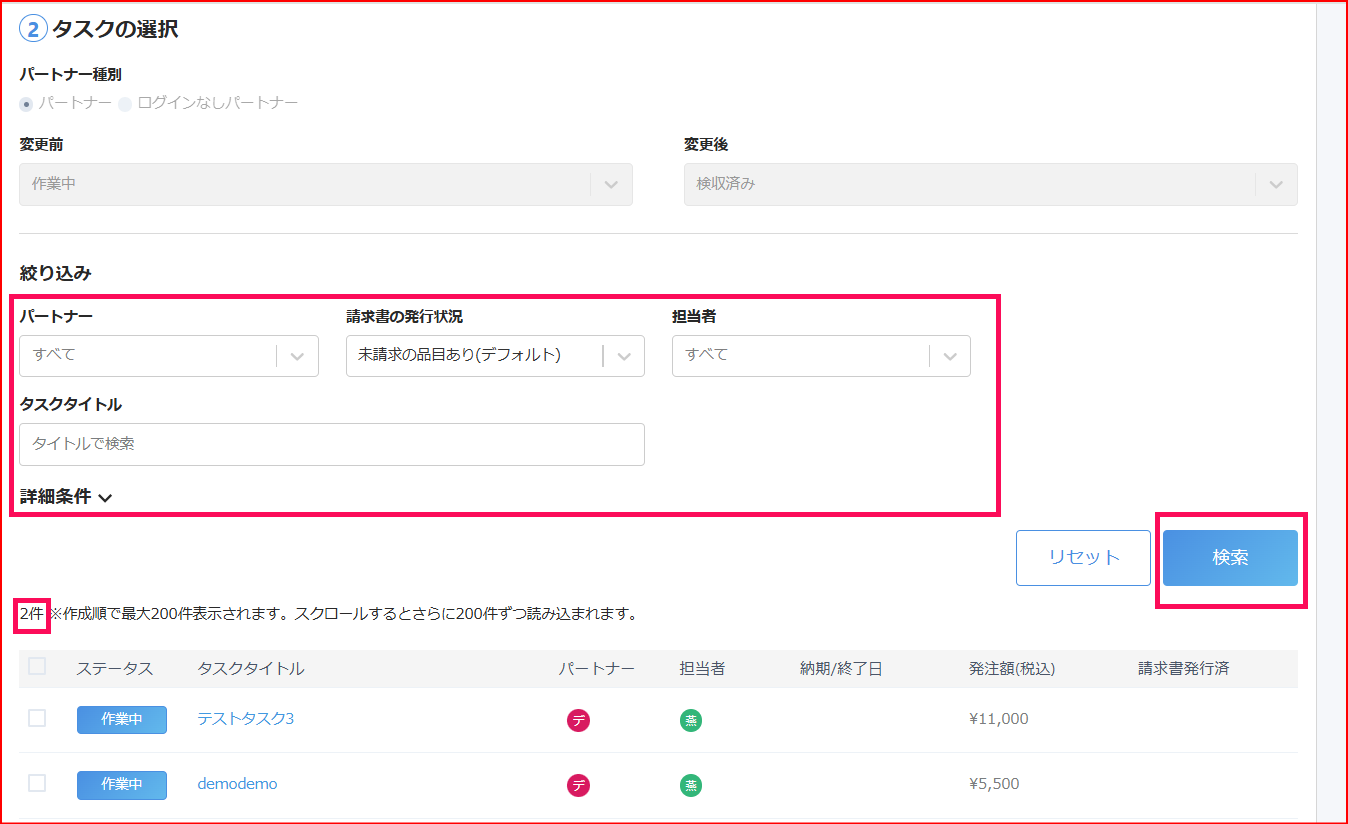Screen dimensions: 1348x824
Task: Open the demodemo task link
Action: coord(237,784)
